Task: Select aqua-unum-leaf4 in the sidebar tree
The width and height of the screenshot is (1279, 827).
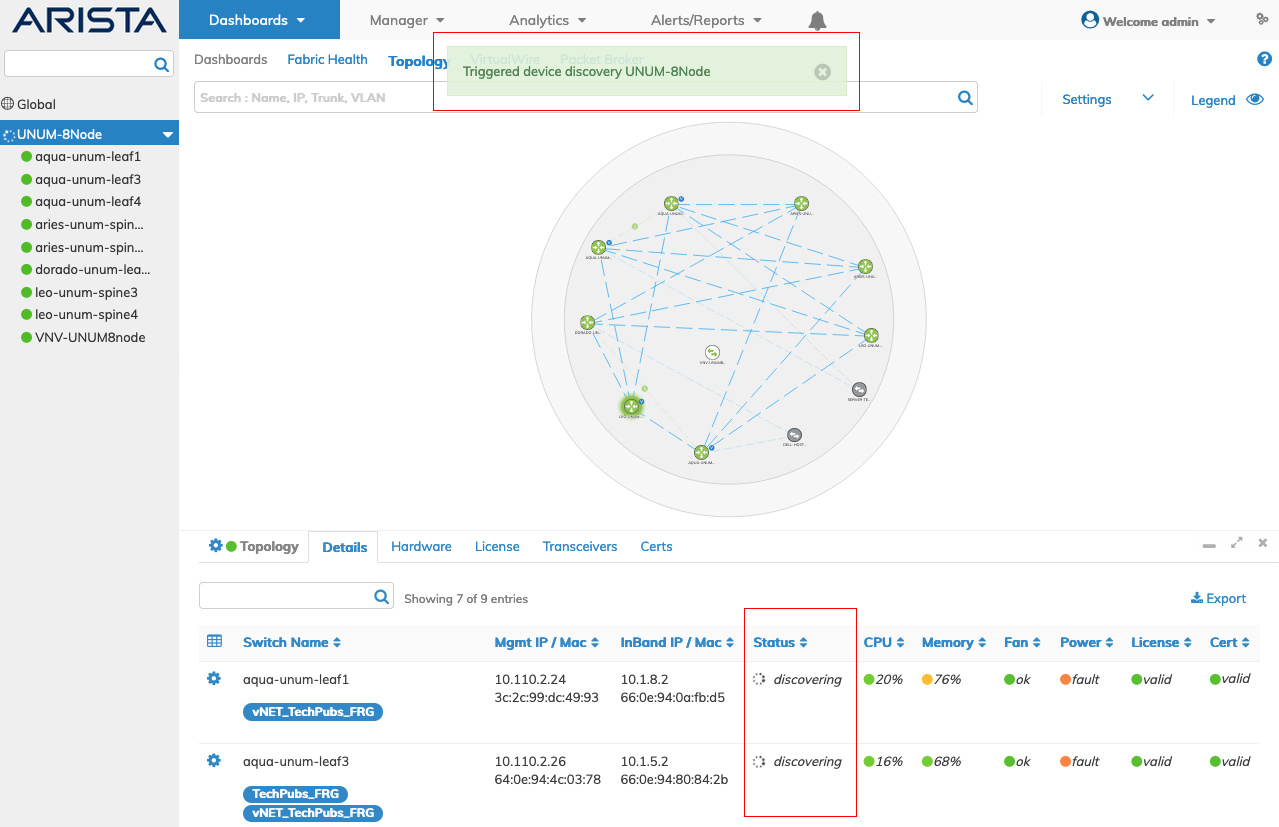Action: (x=88, y=202)
